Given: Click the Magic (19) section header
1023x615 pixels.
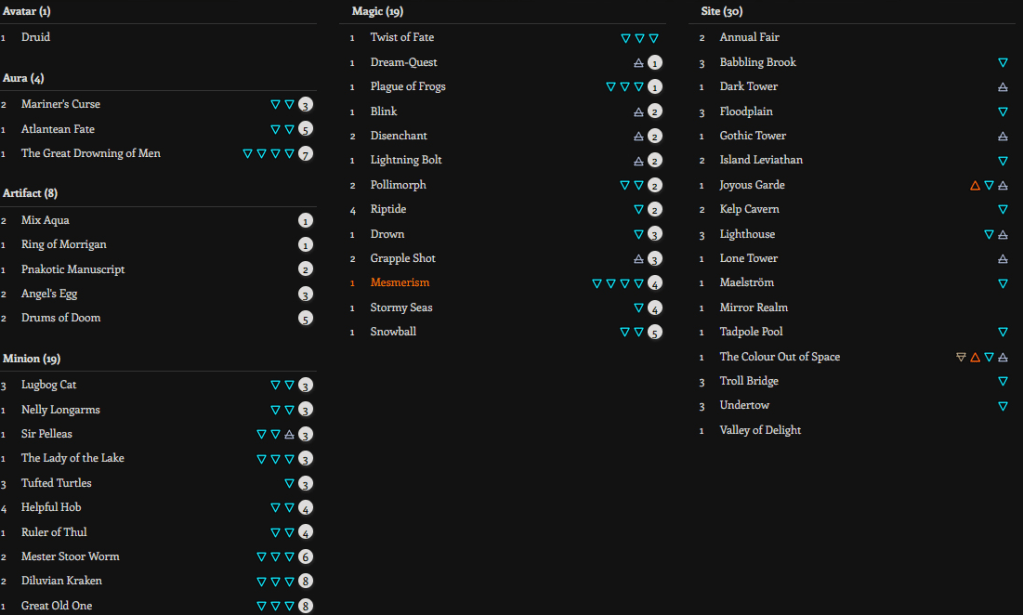Looking at the screenshot, I should (378, 11).
